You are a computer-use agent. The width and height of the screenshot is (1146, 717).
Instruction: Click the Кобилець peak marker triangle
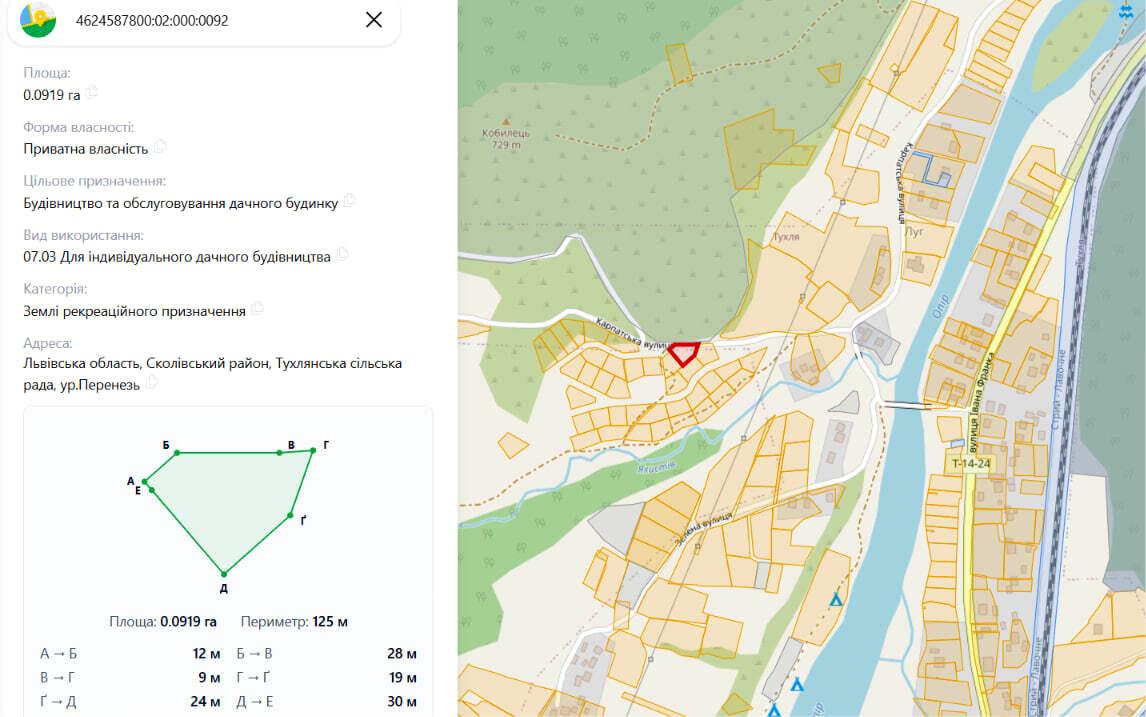(505, 122)
